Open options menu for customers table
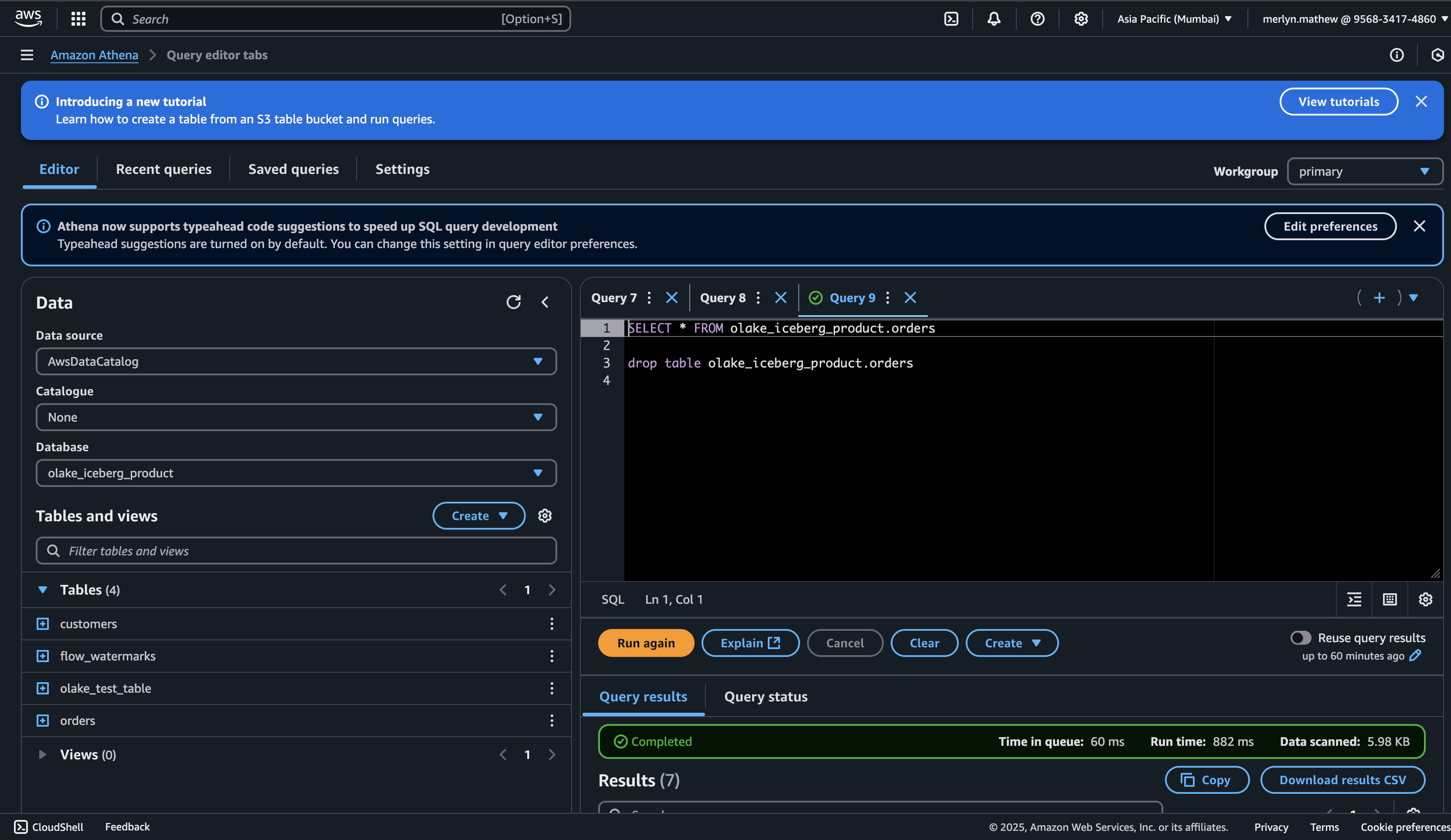 click(552, 624)
